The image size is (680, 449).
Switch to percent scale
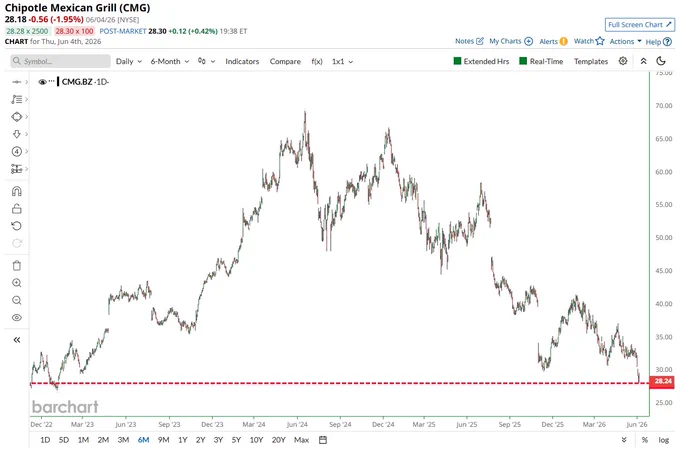click(645, 440)
